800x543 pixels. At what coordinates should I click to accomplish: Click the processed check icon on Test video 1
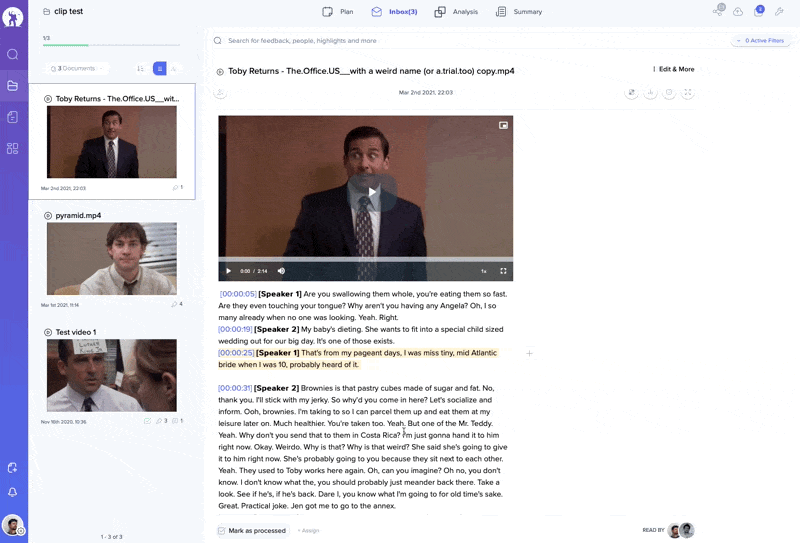[147, 421]
